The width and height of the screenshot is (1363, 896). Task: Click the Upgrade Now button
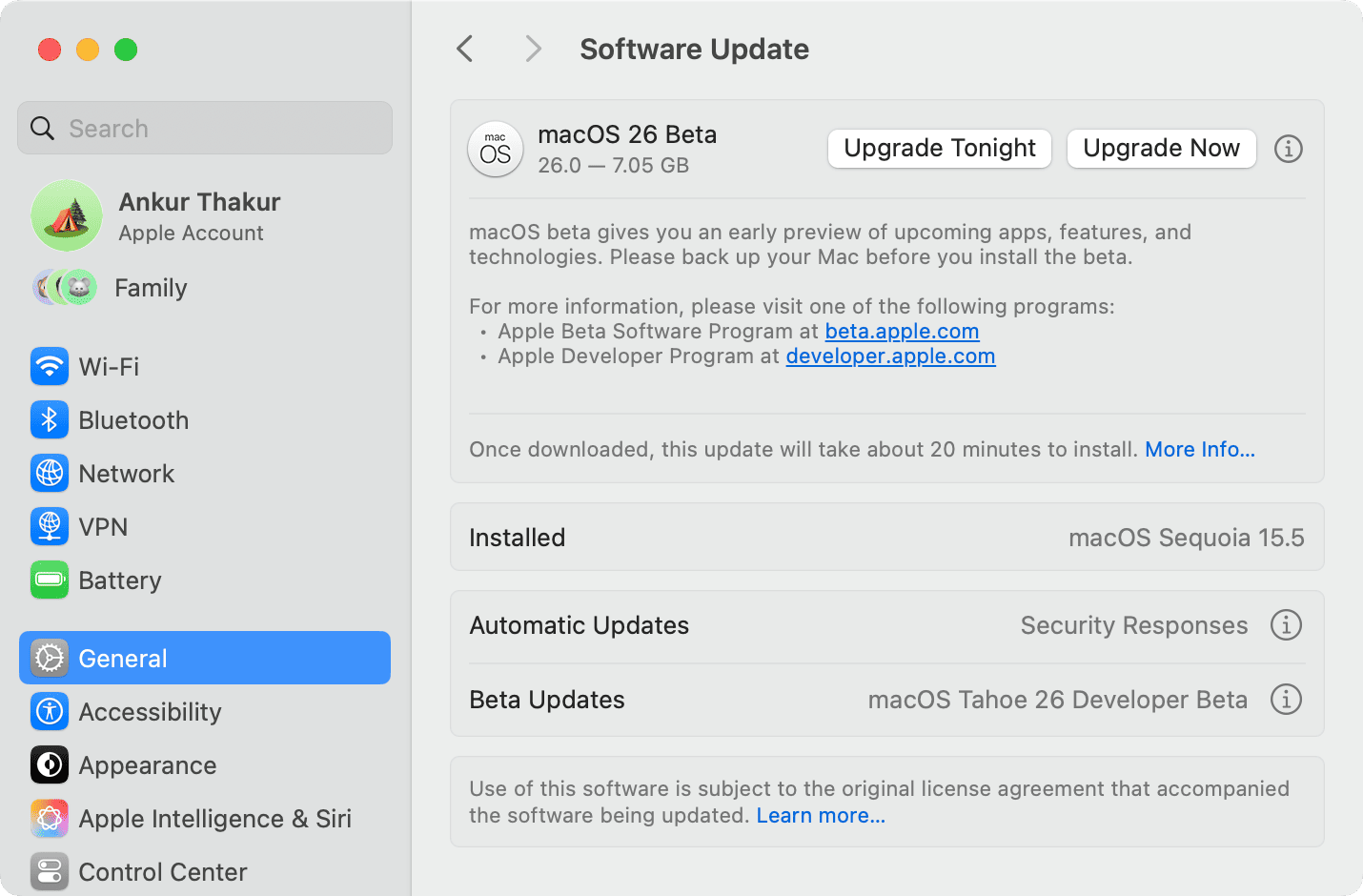click(1161, 149)
